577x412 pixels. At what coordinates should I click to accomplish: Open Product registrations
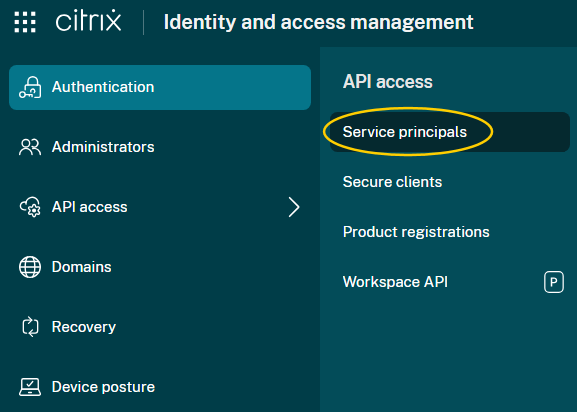450,232
